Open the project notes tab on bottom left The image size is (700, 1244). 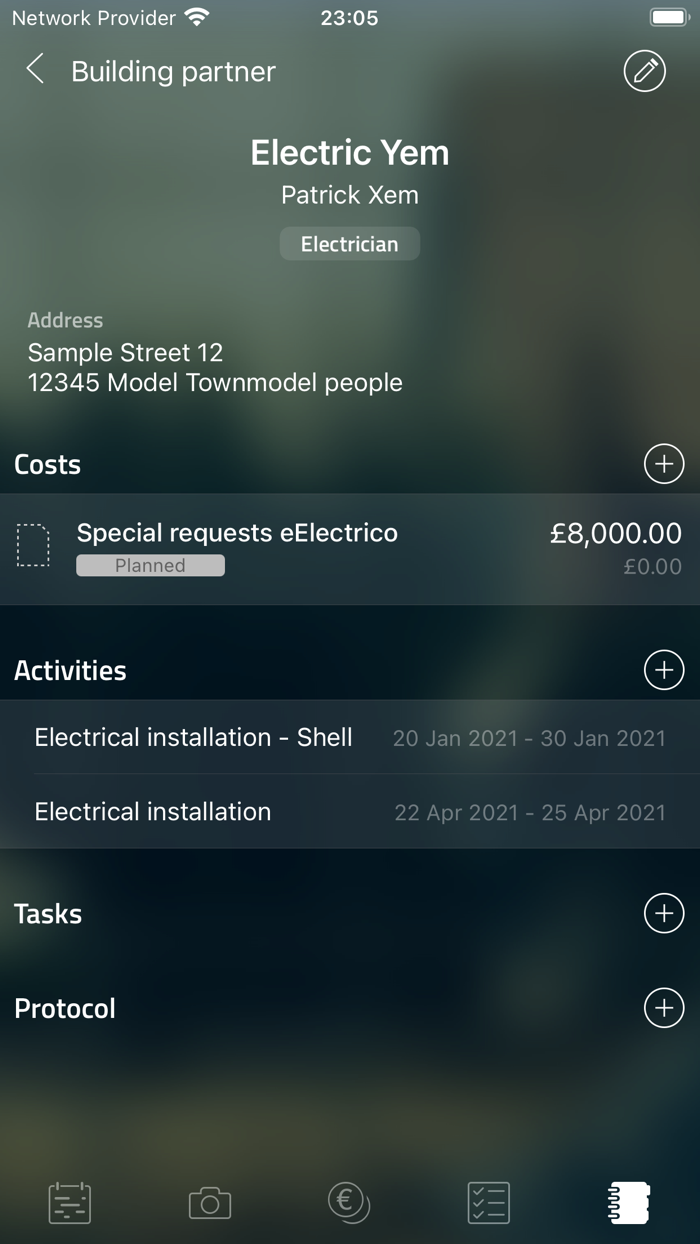[x=68, y=1204]
